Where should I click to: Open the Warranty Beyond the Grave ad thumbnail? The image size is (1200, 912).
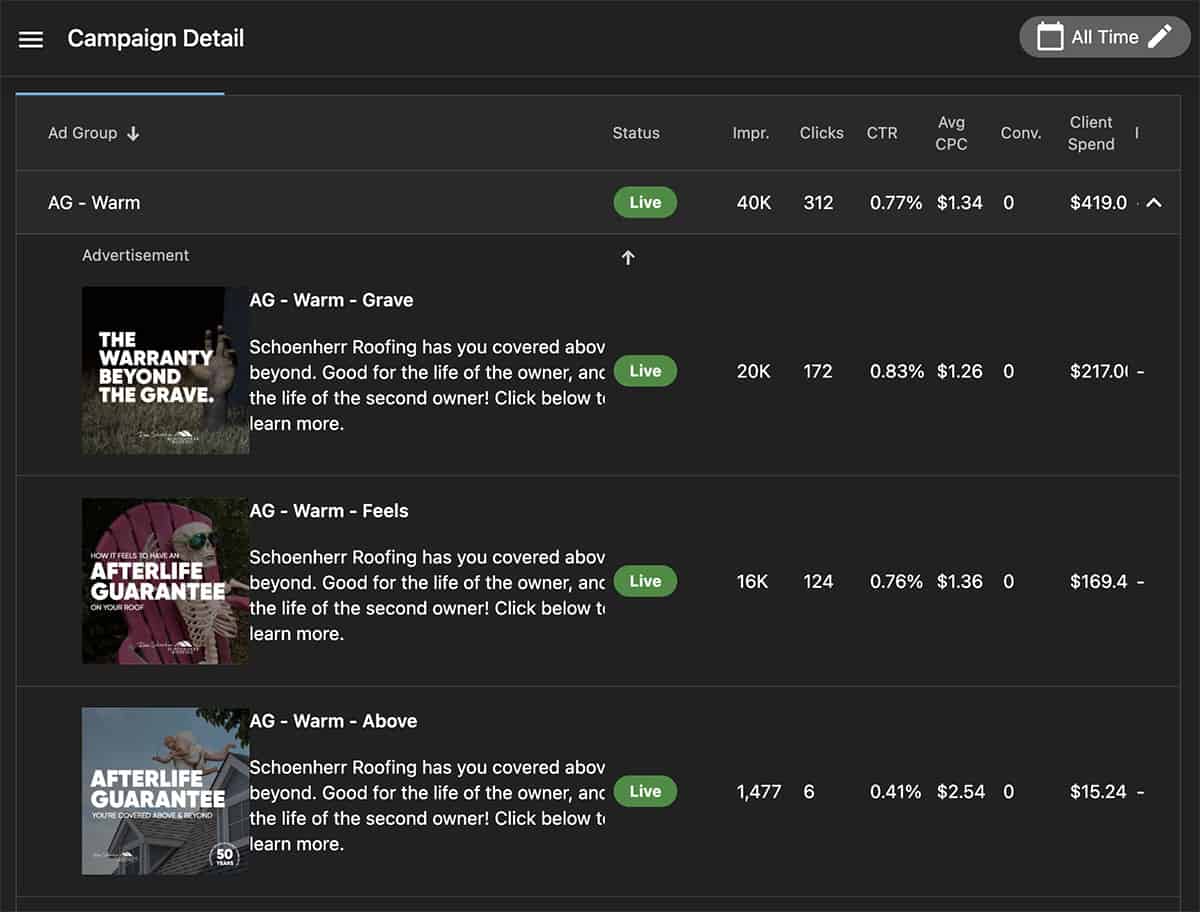pyautogui.click(x=165, y=370)
